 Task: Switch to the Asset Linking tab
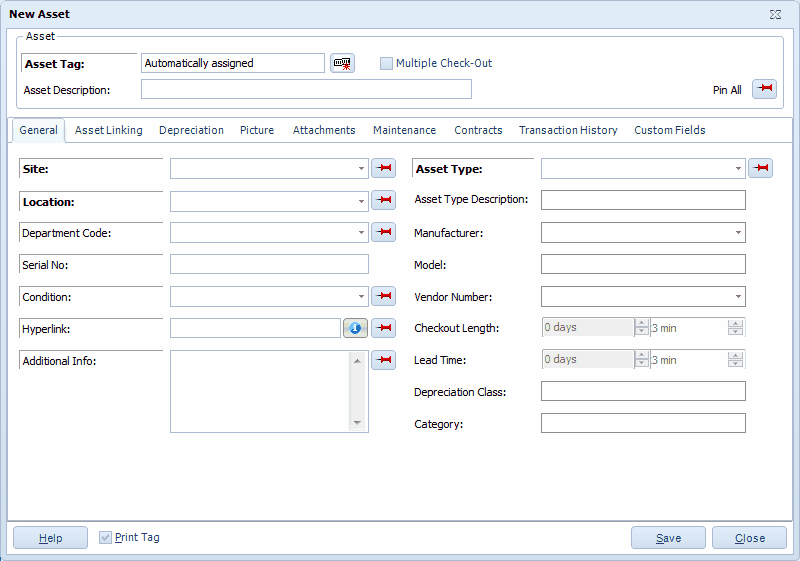[109, 130]
